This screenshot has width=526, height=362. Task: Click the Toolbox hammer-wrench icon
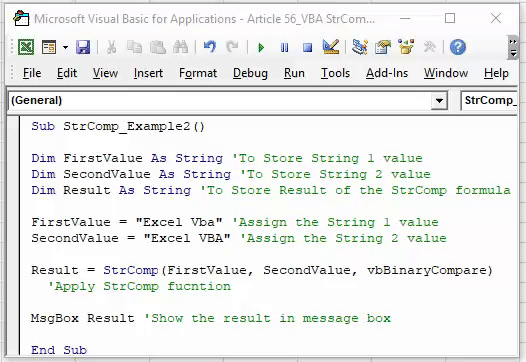(430, 47)
